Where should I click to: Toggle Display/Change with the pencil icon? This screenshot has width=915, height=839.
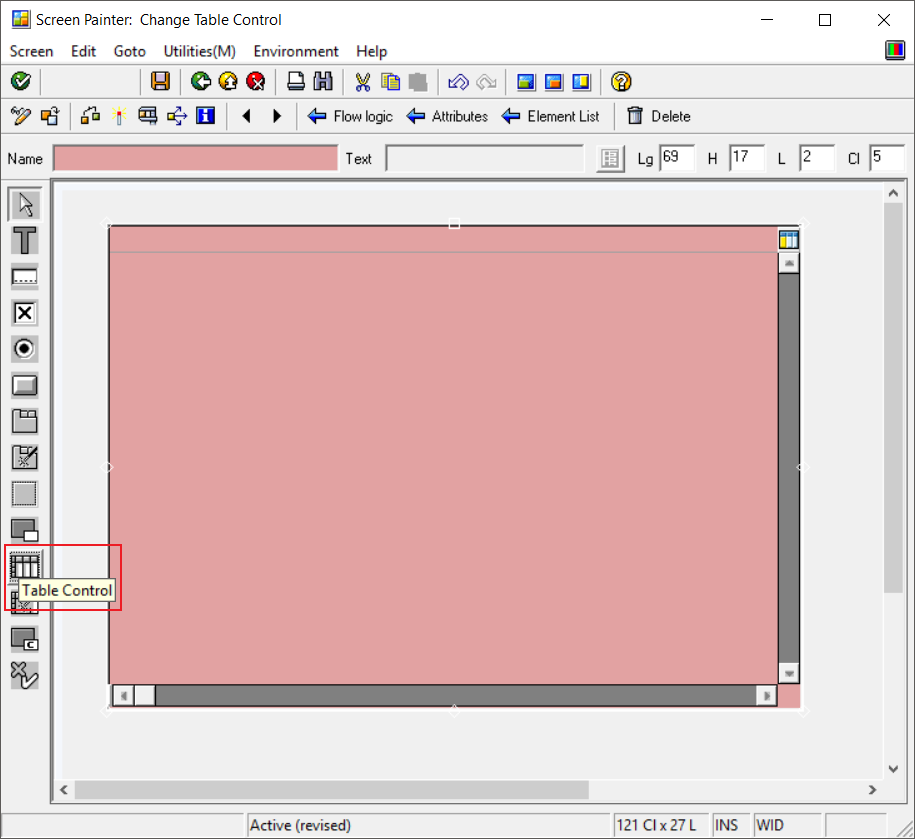21,116
